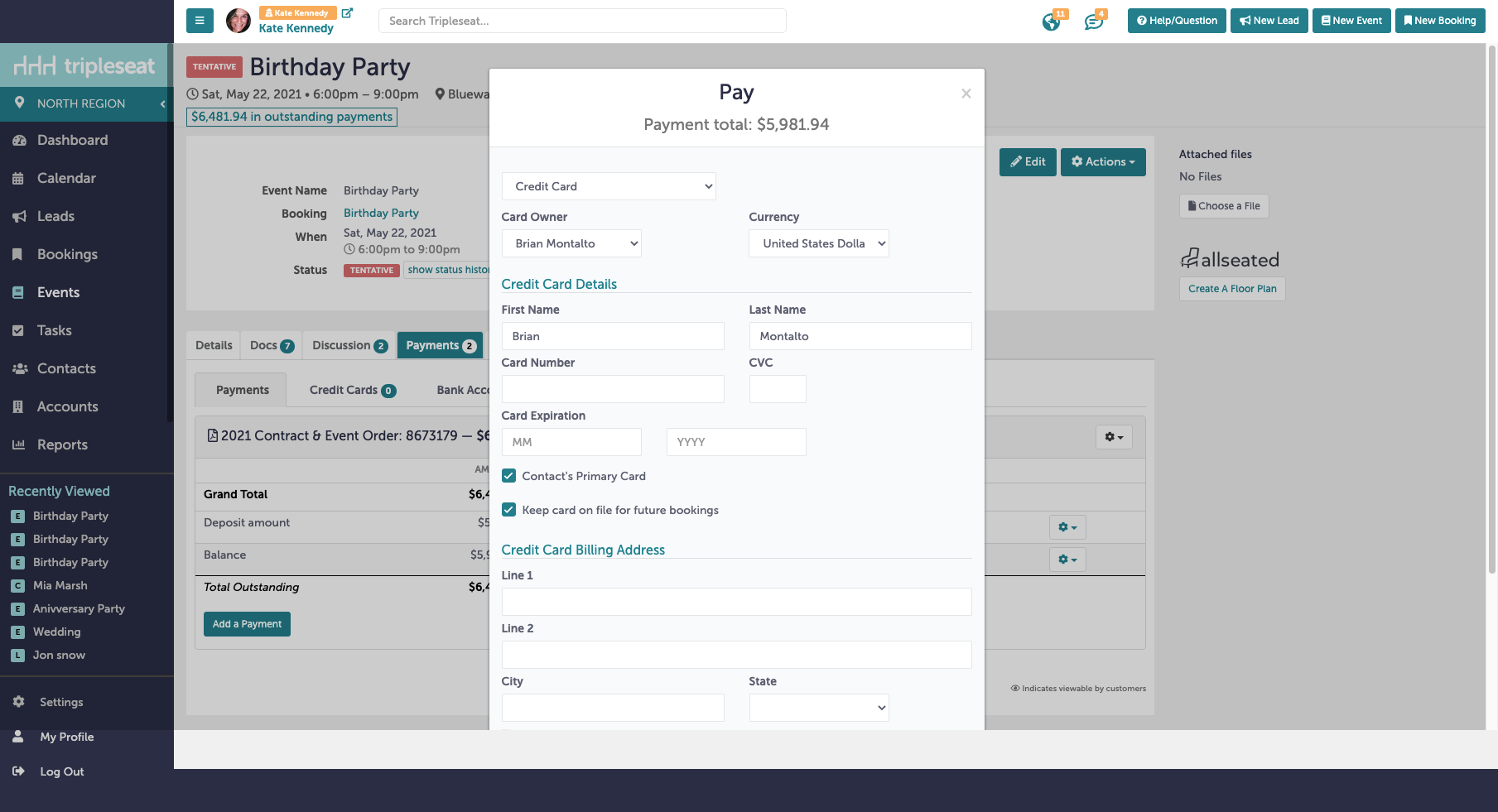Uncheck Contact's Primary Card checkbox
The image size is (1498, 812).
click(509, 476)
